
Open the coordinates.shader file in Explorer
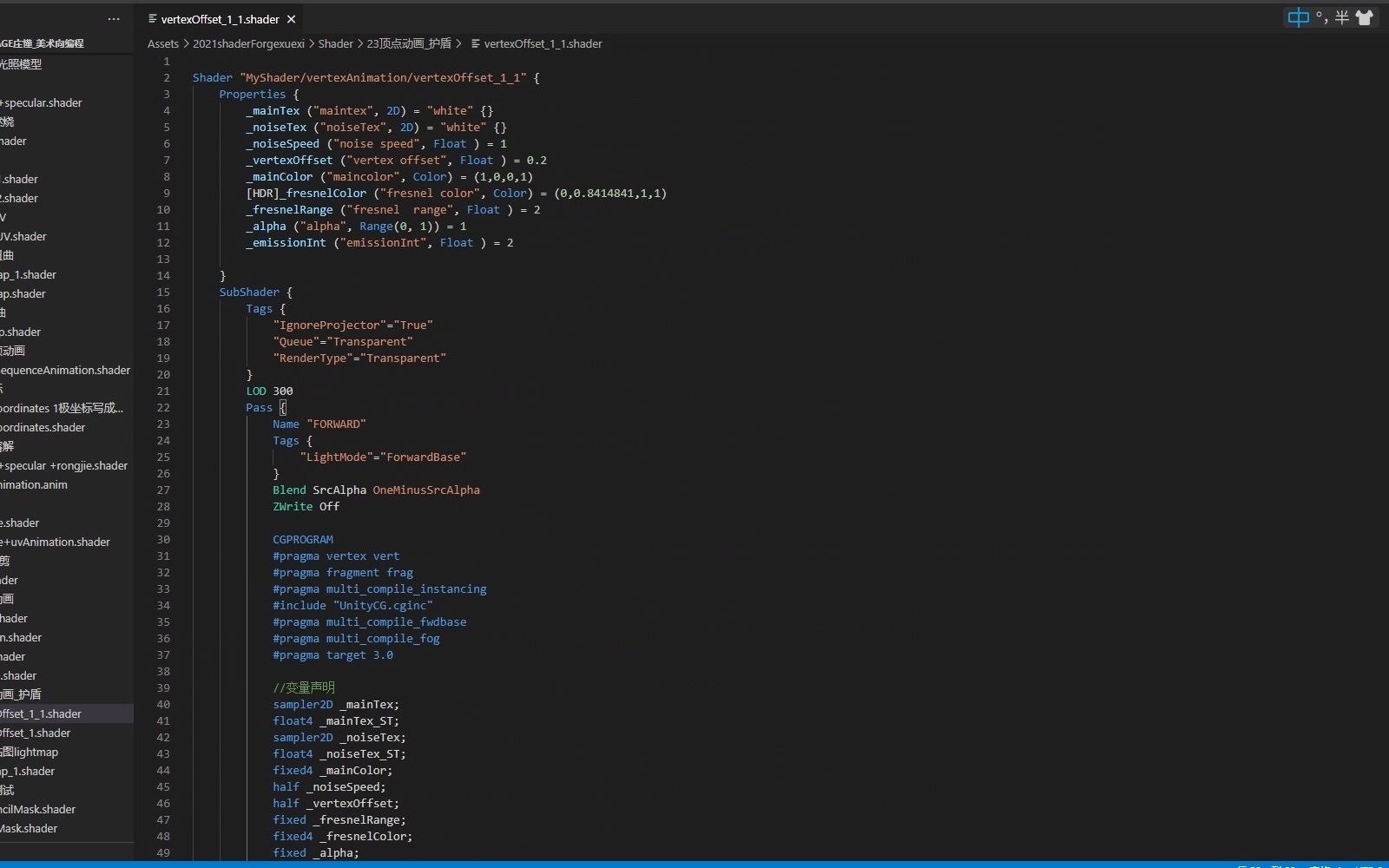pyautogui.click(x=43, y=427)
